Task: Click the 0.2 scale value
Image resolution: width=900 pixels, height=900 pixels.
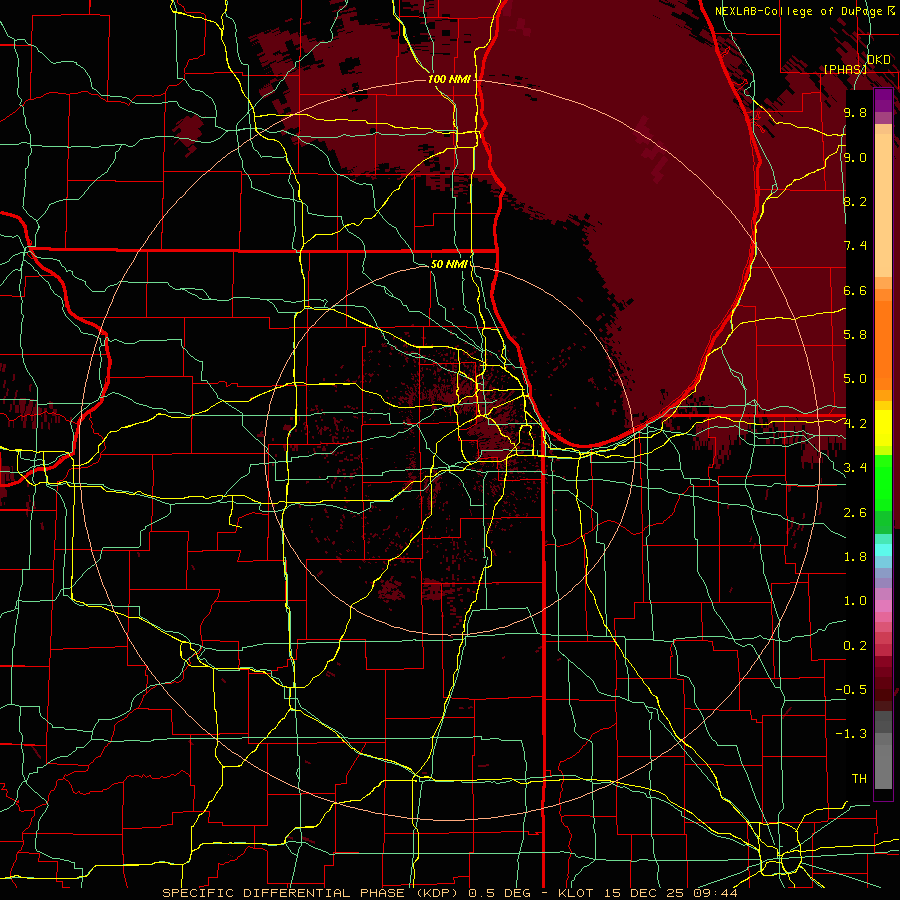Action: click(855, 646)
